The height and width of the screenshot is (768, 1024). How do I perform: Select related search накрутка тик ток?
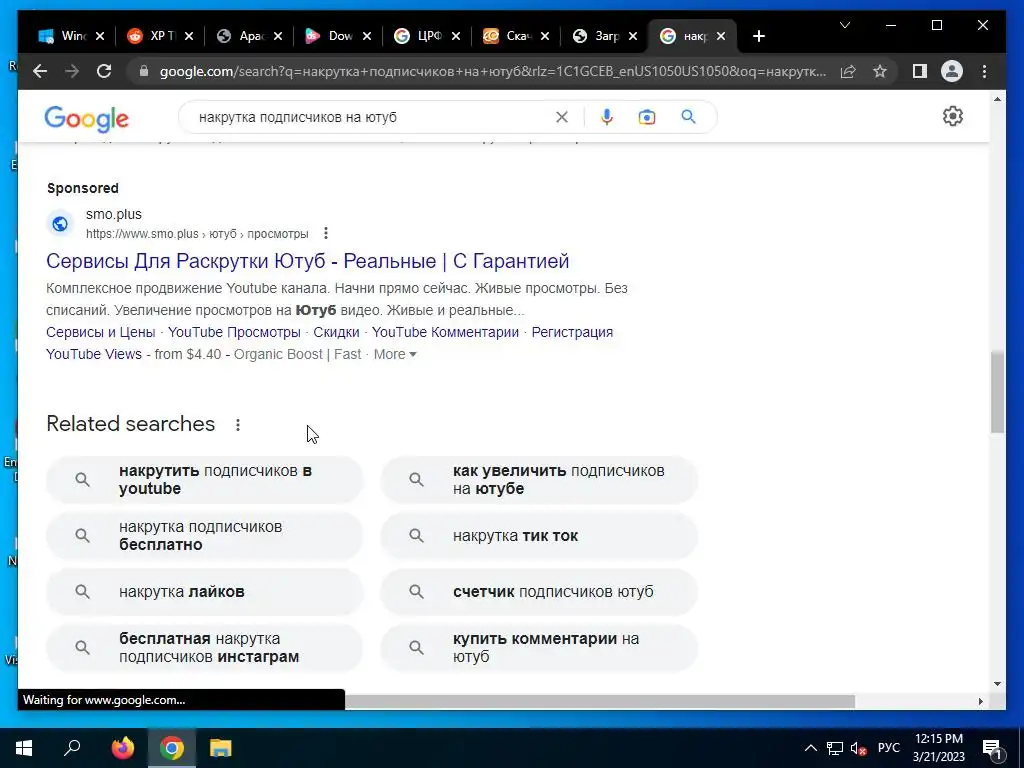(539, 536)
